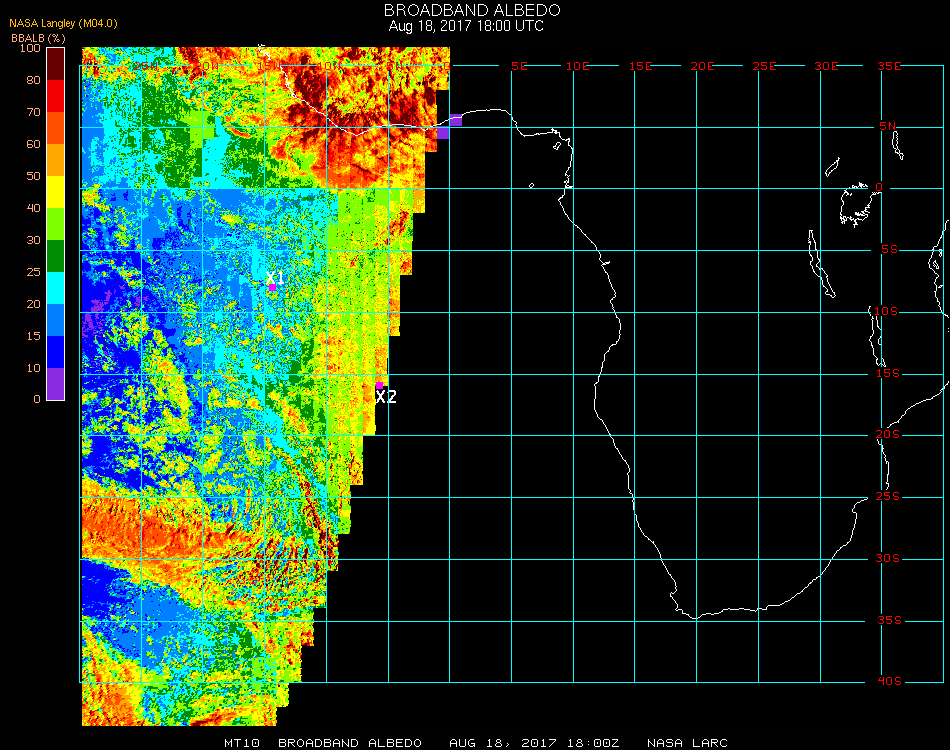Click the purple data block near 5N
950x750 pixels.
point(449,126)
